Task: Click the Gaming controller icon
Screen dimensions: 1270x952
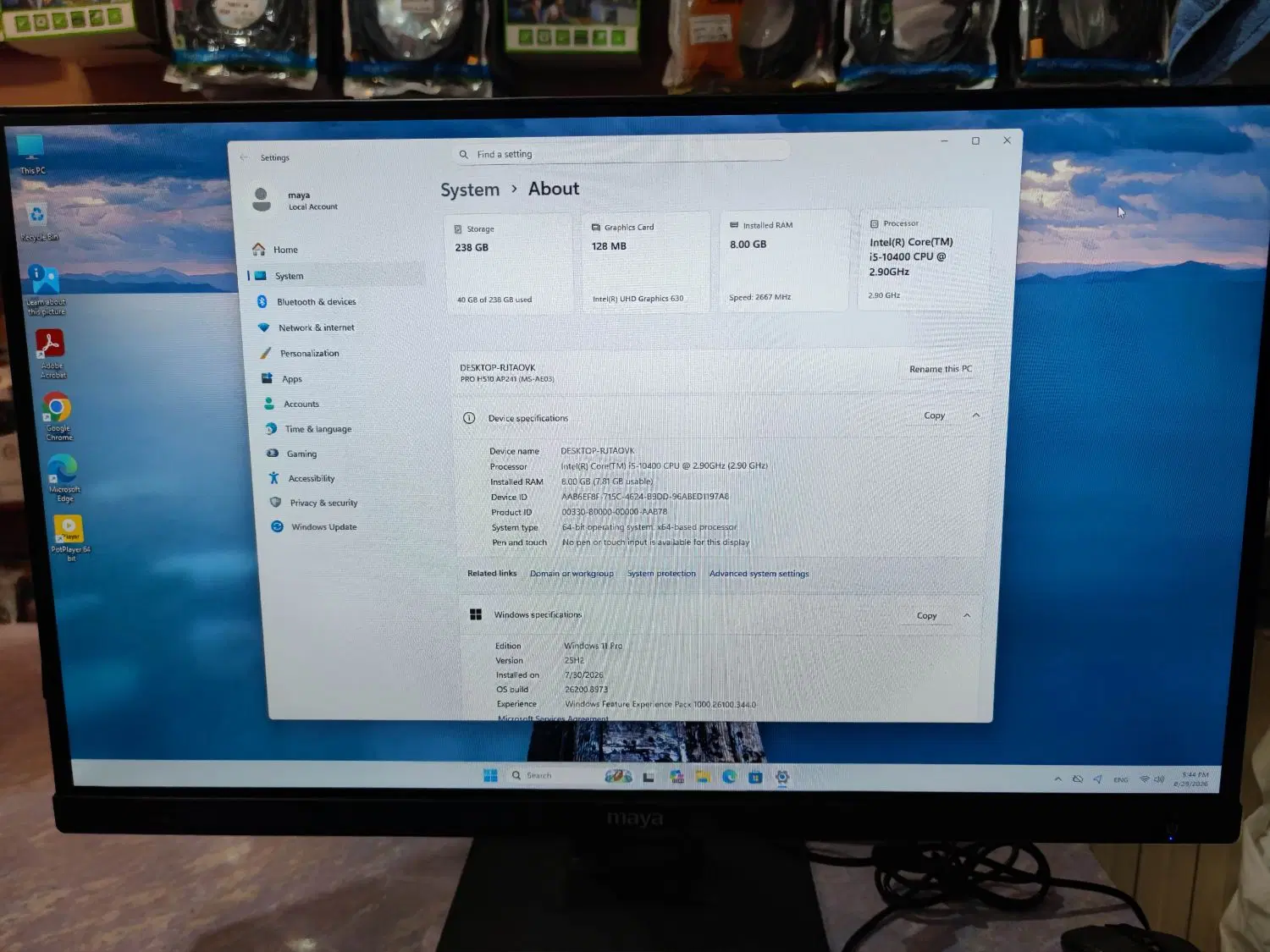Action: (x=273, y=454)
